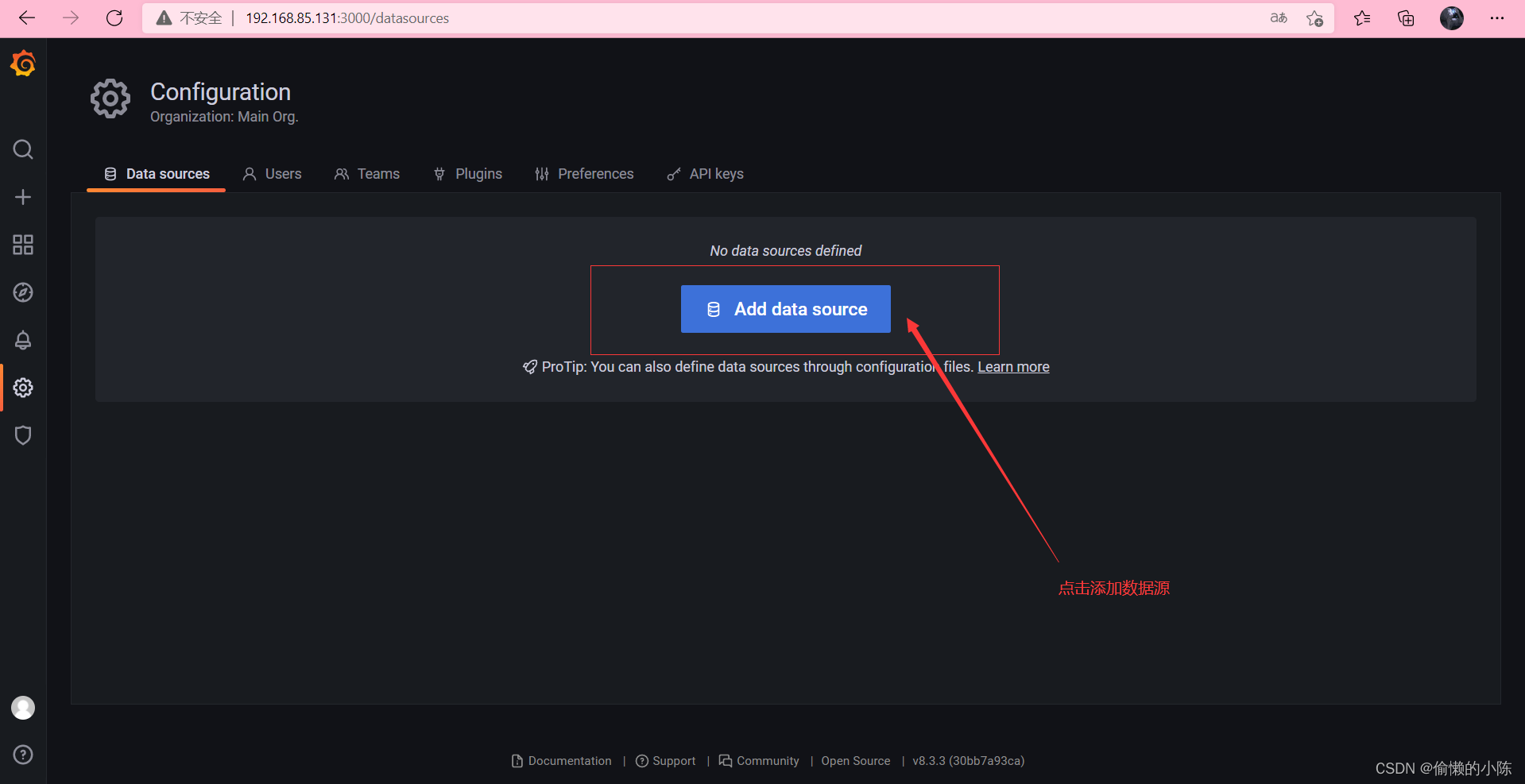Open the Create plus icon in sidebar
This screenshot has height=784, width=1525.
coord(23,197)
